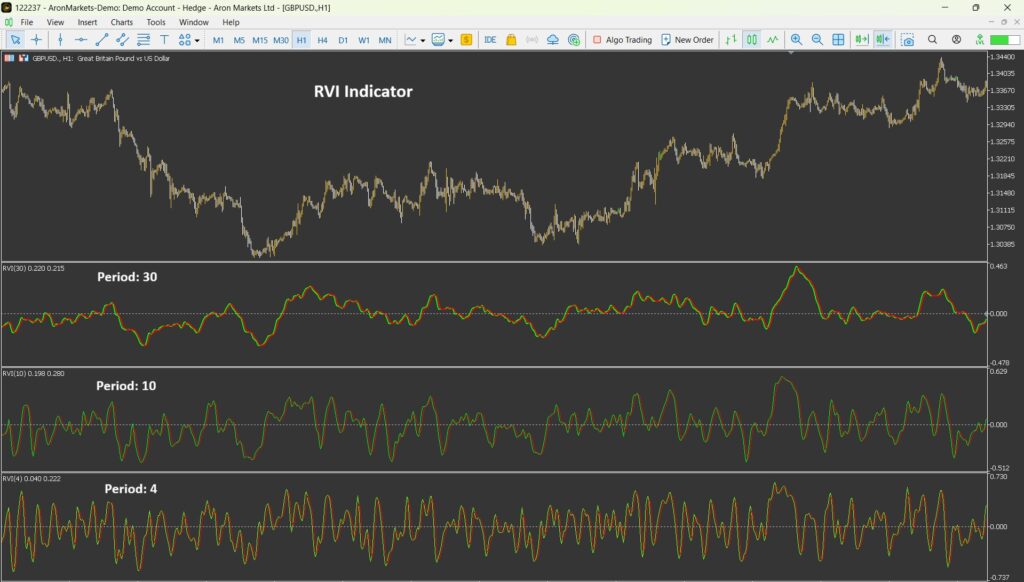Open the Charts menu

pyautogui.click(x=121, y=22)
